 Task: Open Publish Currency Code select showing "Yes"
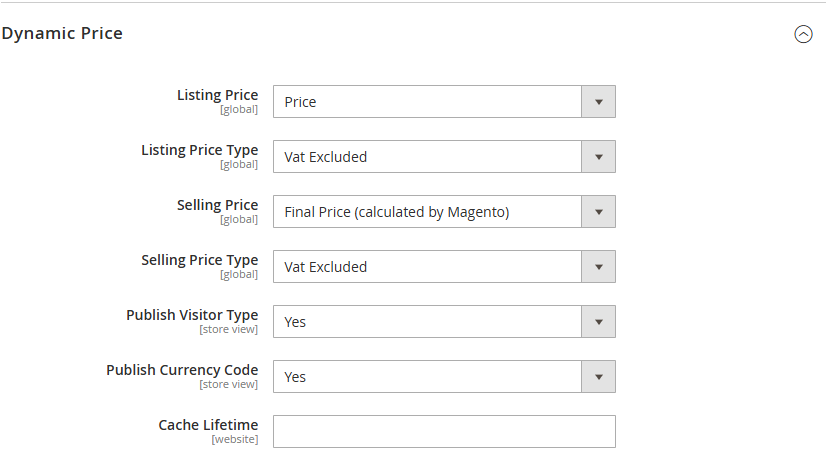coord(427,377)
